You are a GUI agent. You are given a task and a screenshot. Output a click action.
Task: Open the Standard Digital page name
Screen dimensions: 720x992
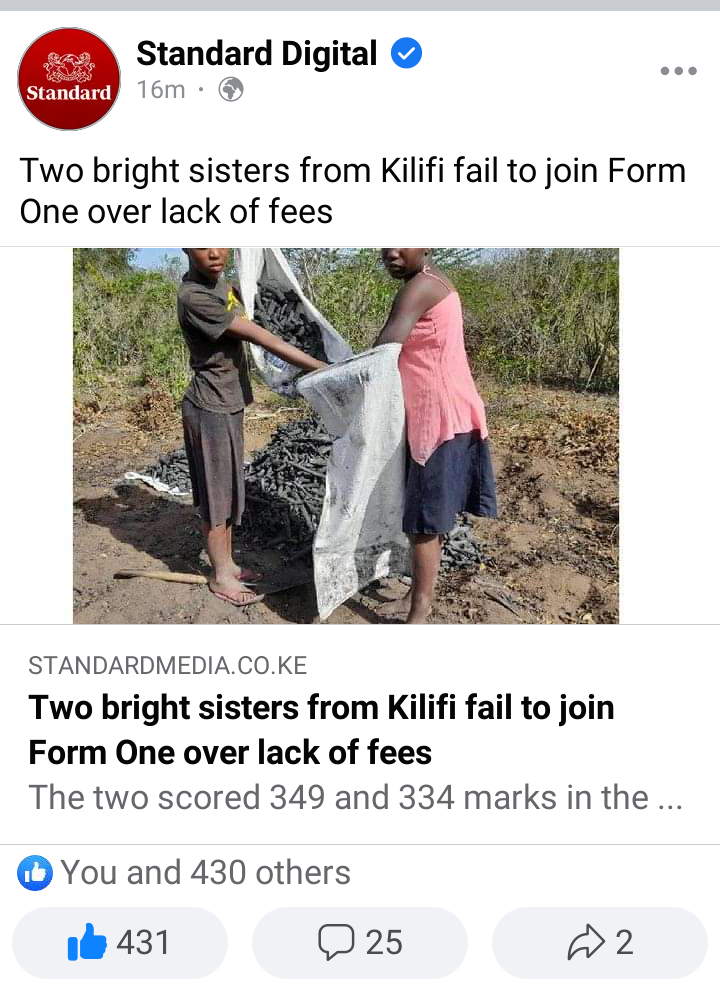click(257, 53)
